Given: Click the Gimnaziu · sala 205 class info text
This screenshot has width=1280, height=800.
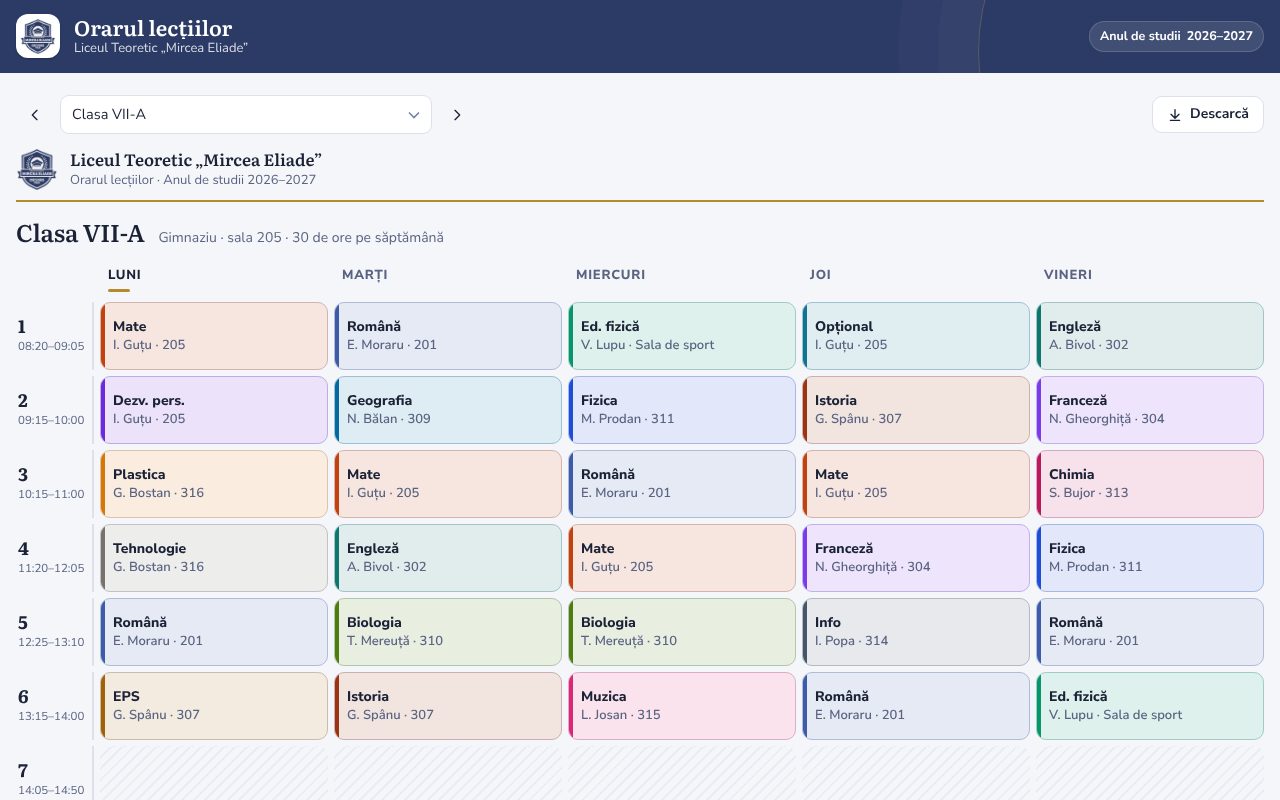Looking at the screenshot, I should (x=301, y=238).
